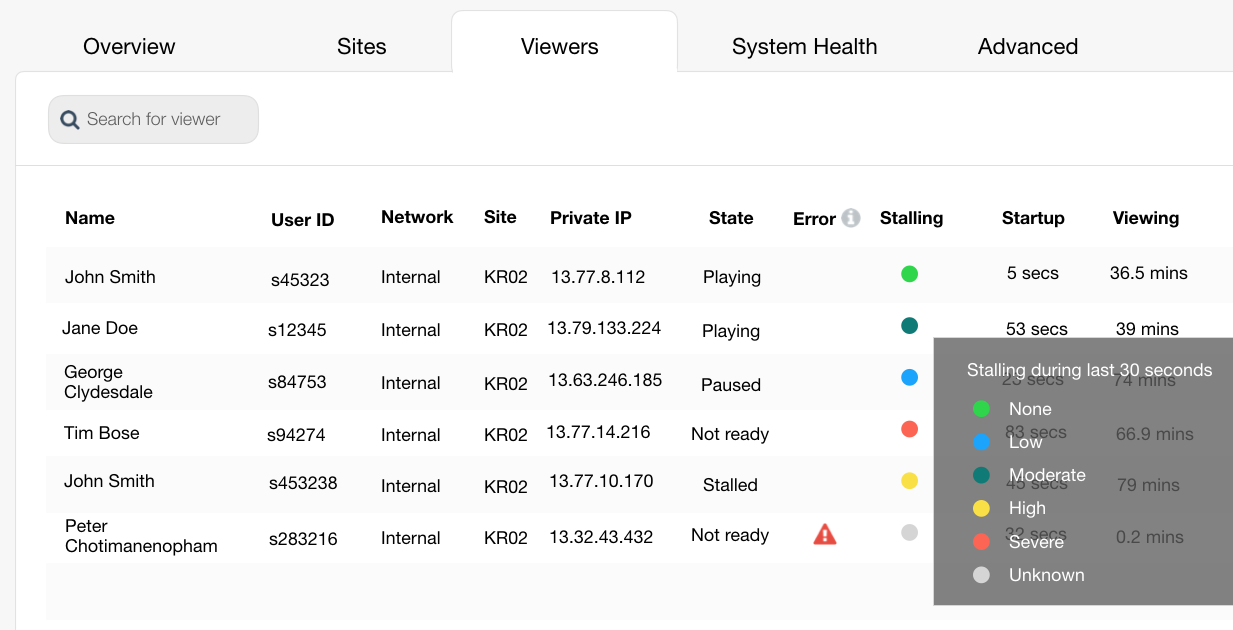Focus the Search for viewer field
Screen dimensions: 1233x630
coord(153,120)
